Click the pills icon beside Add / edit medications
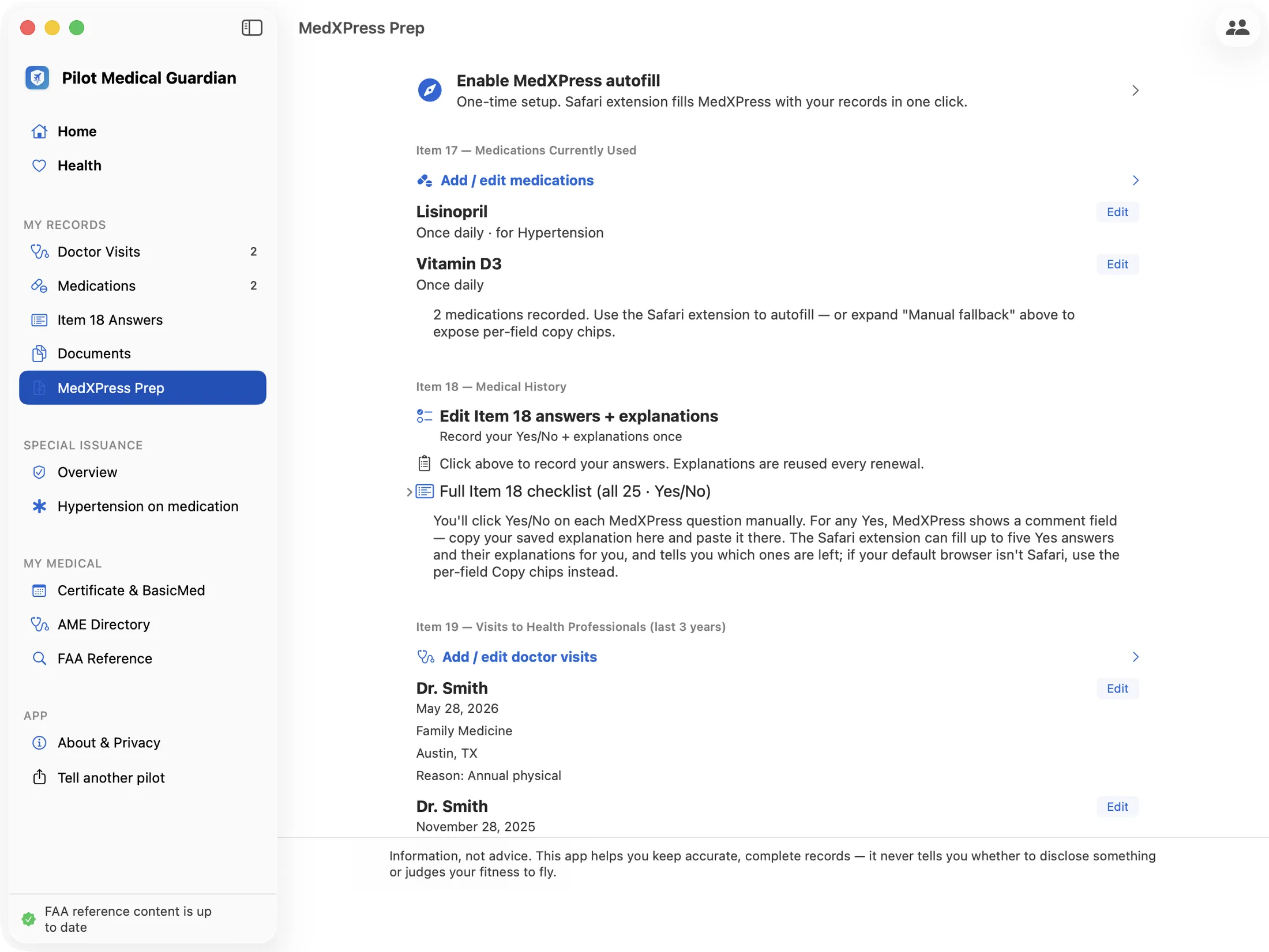Screen dimensions: 1269x952 (425, 181)
